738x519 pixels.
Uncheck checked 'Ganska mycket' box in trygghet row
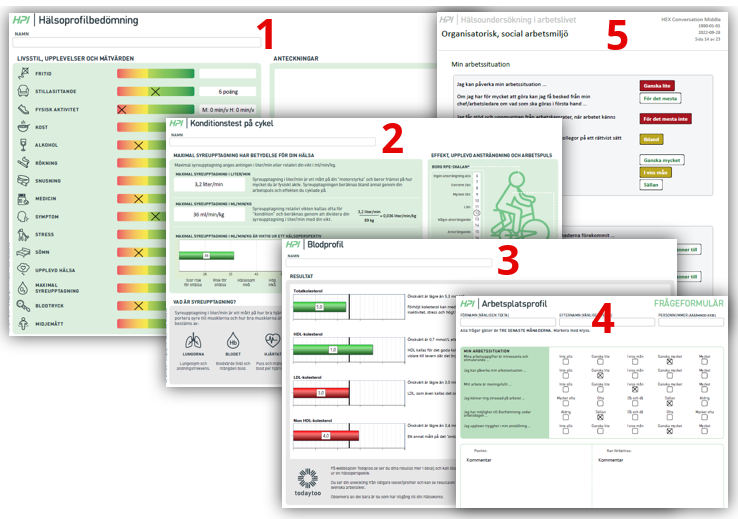[669, 431]
